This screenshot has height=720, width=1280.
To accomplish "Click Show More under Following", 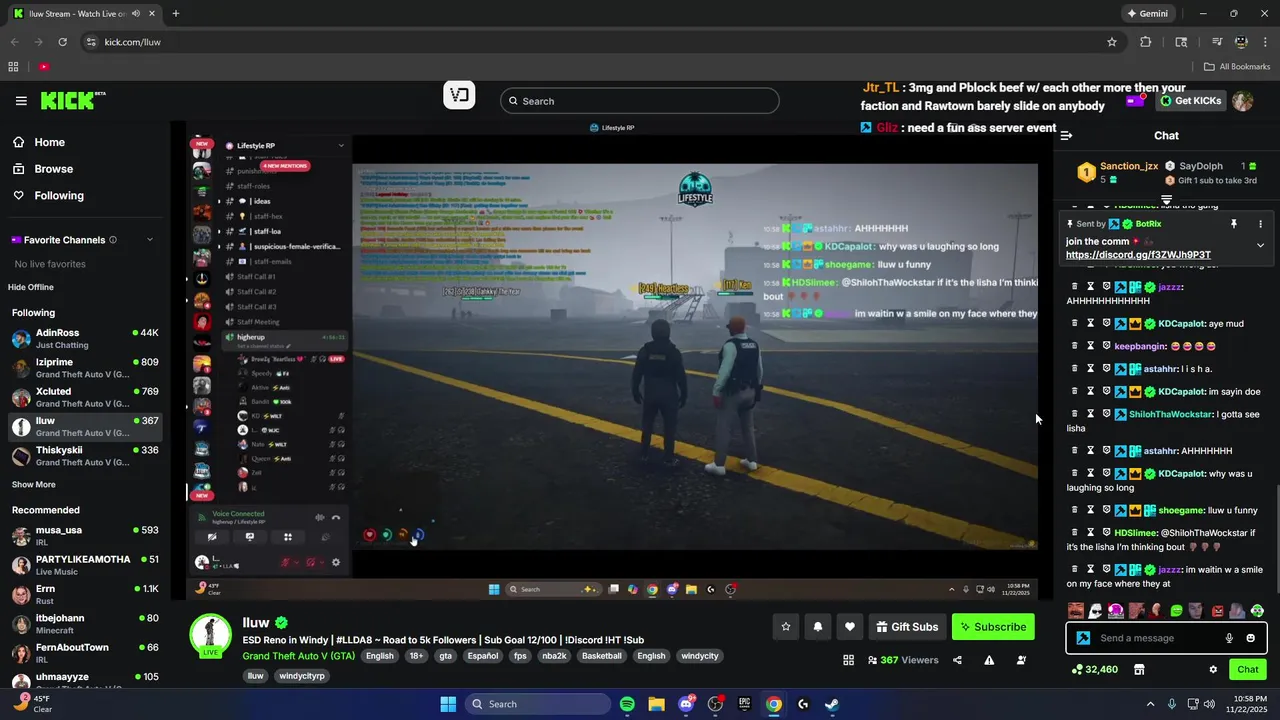I will (34, 485).
